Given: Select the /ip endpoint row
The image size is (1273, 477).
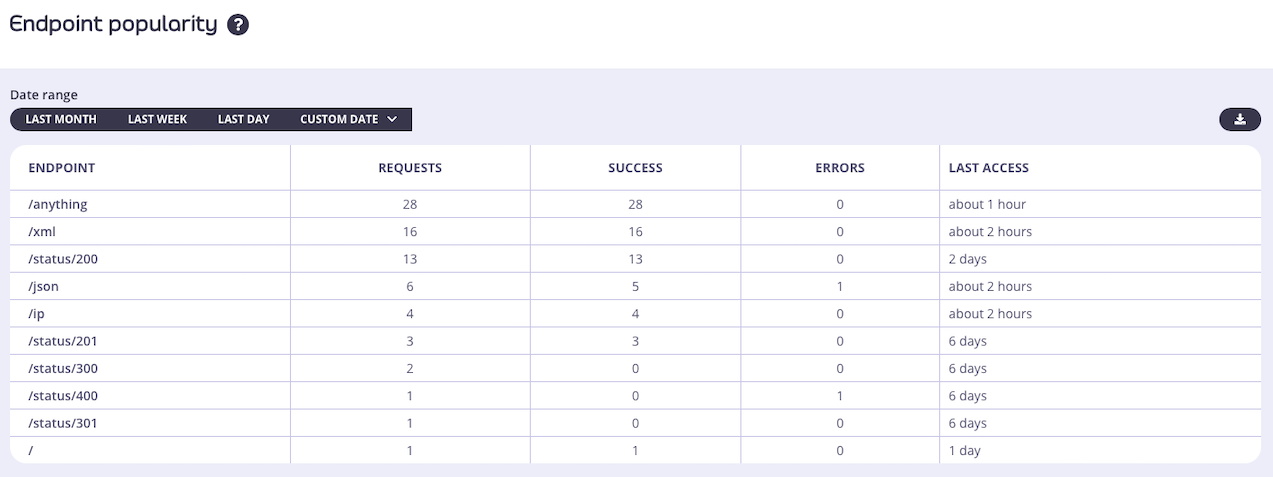Looking at the screenshot, I should [x=39, y=314].
